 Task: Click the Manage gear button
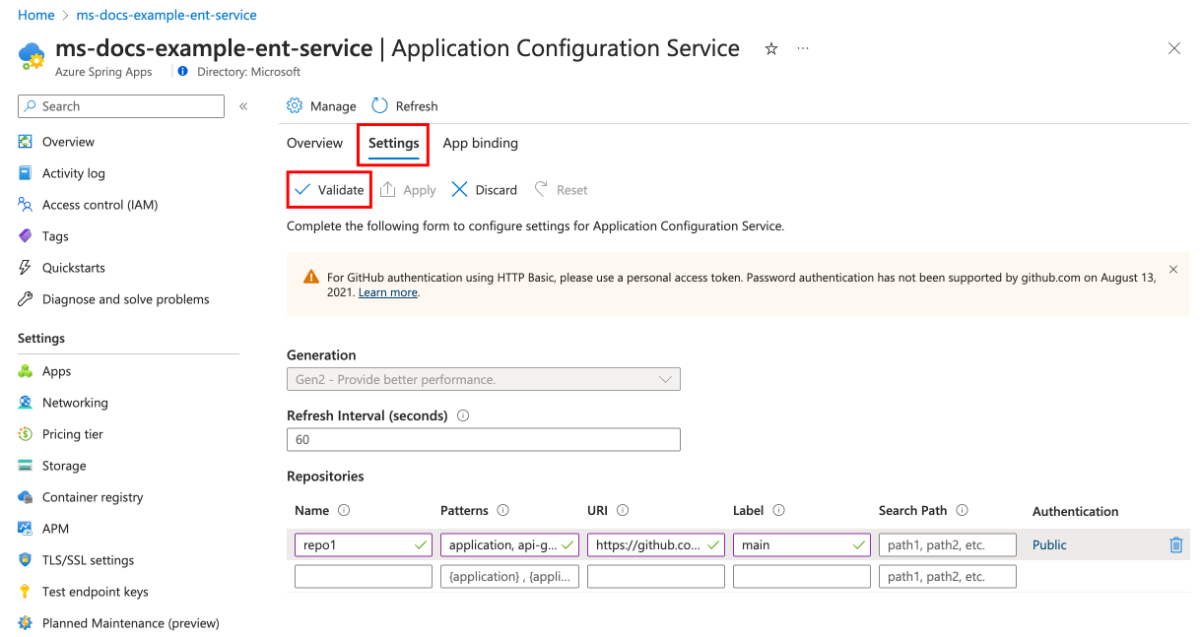[321, 106]
